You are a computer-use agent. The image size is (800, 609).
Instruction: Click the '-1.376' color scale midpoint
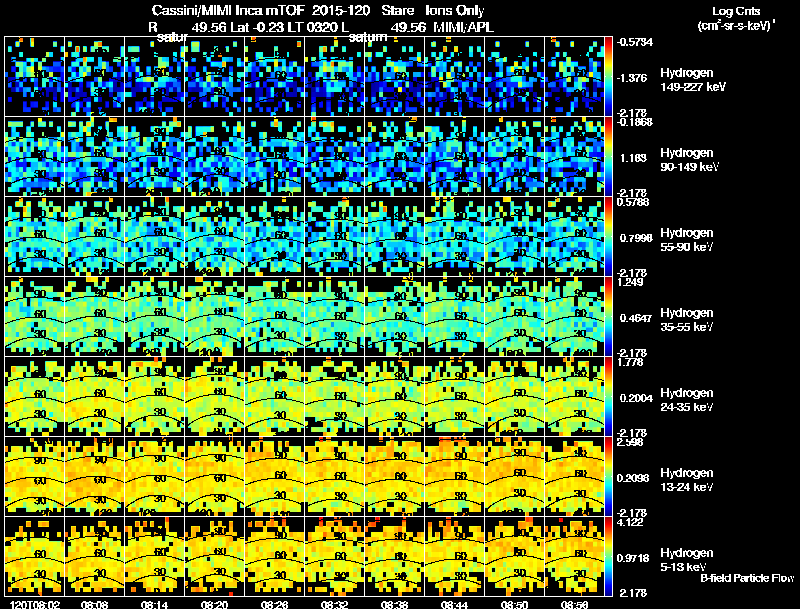pos(633,78)
